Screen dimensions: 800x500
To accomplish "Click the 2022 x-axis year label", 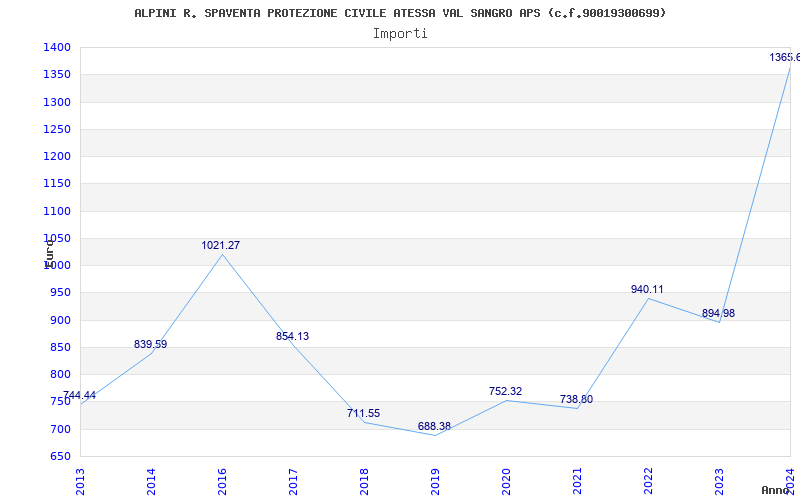I will pyautogui.click(x=648, y=482).
